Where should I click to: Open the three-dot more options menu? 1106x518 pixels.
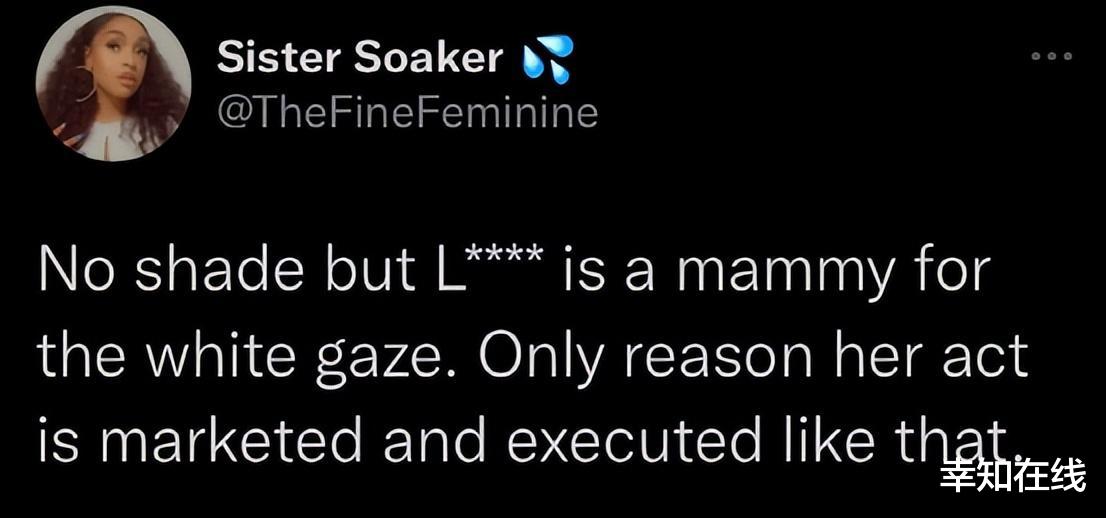click(1052, 56)
